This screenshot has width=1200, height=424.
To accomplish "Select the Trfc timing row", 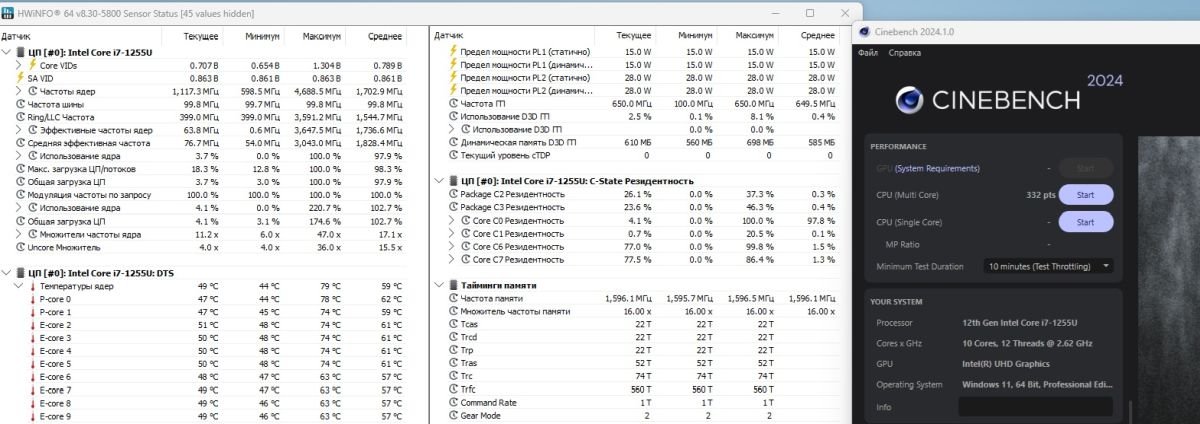I will (640, 389).
